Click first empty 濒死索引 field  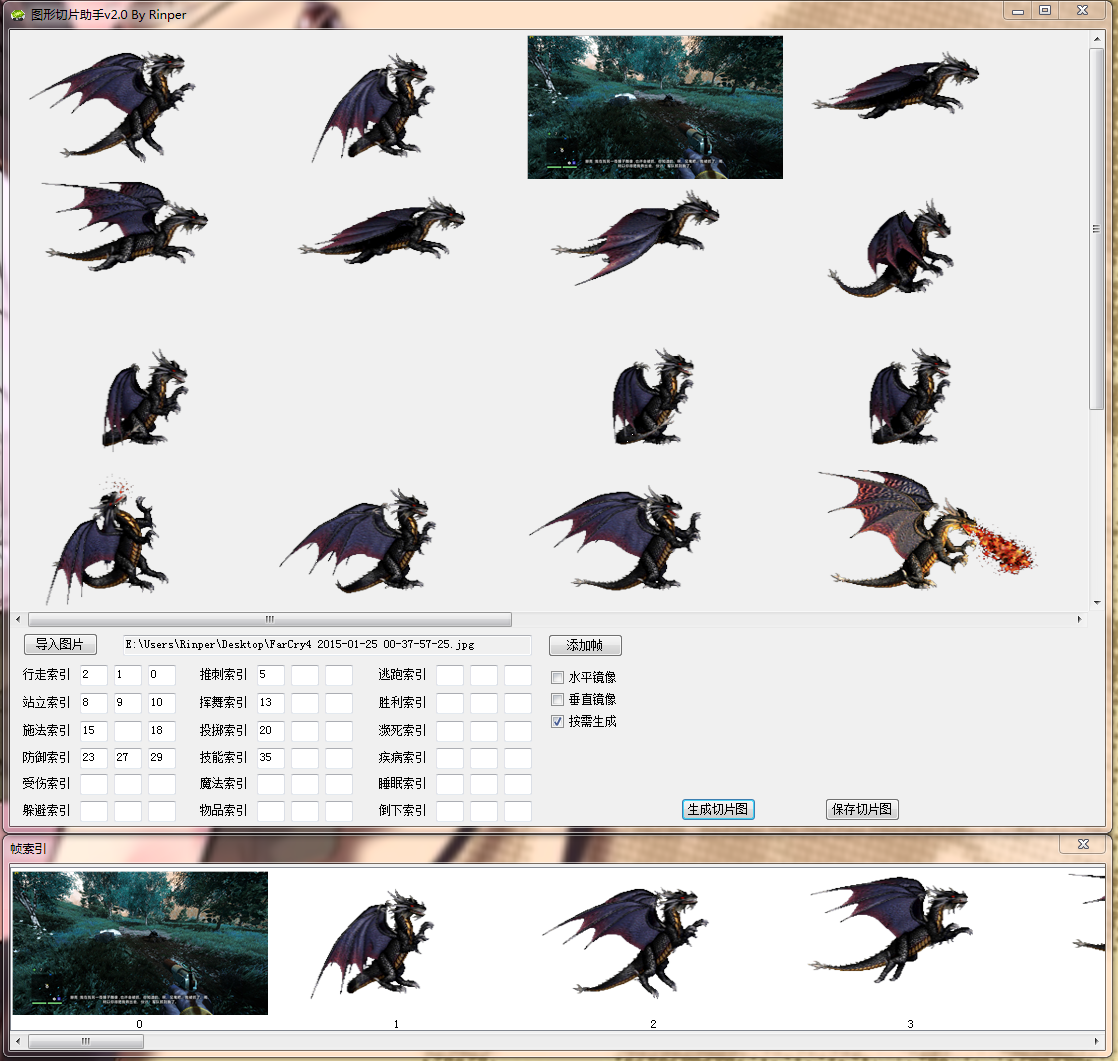(x=449, y=730)
